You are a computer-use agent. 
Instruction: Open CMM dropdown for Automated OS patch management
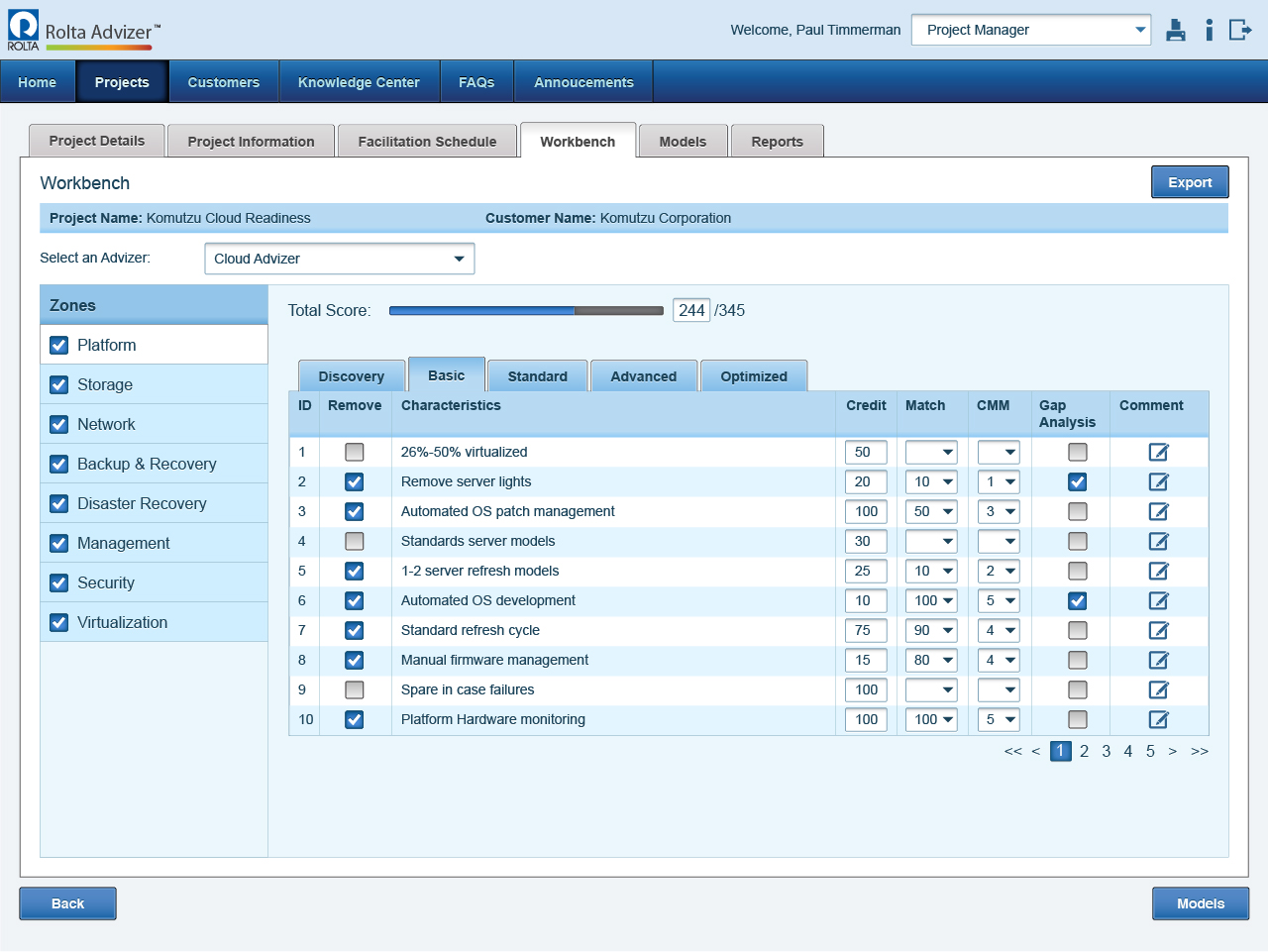[999, 512]
